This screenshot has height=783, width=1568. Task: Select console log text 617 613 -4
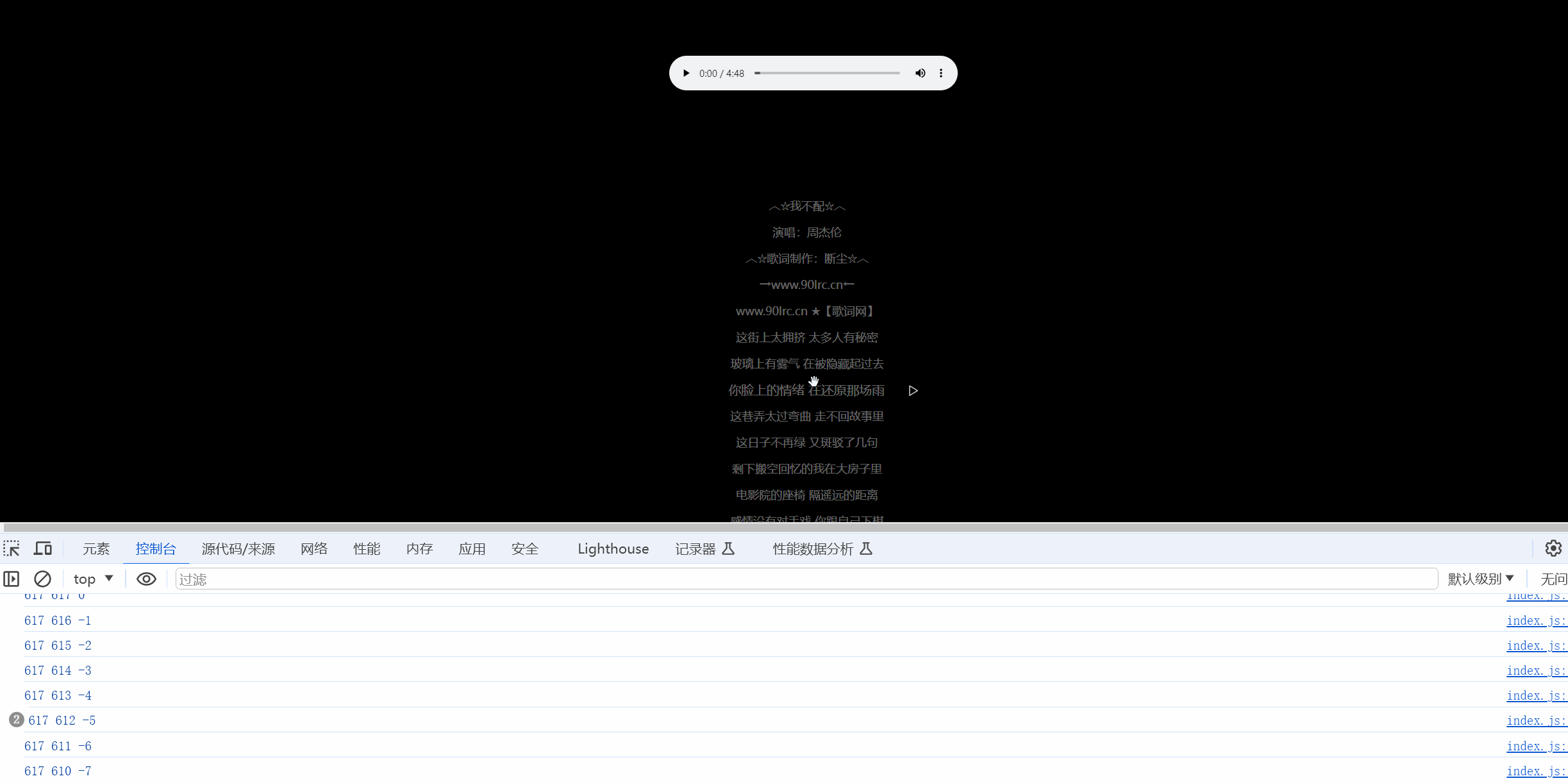[x=58, y=695]
